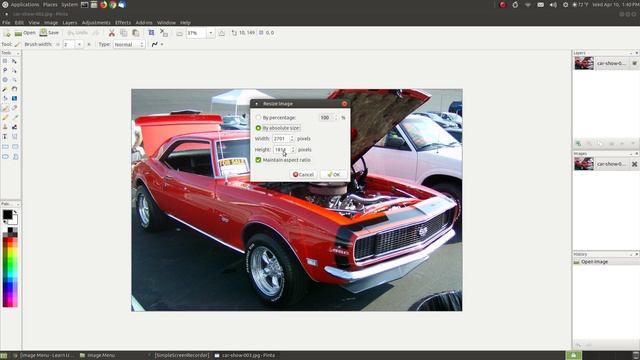This screenshot has width=640, height=360.
Task: Click the Save toolbar button
Action: click(x=49, y=33)
